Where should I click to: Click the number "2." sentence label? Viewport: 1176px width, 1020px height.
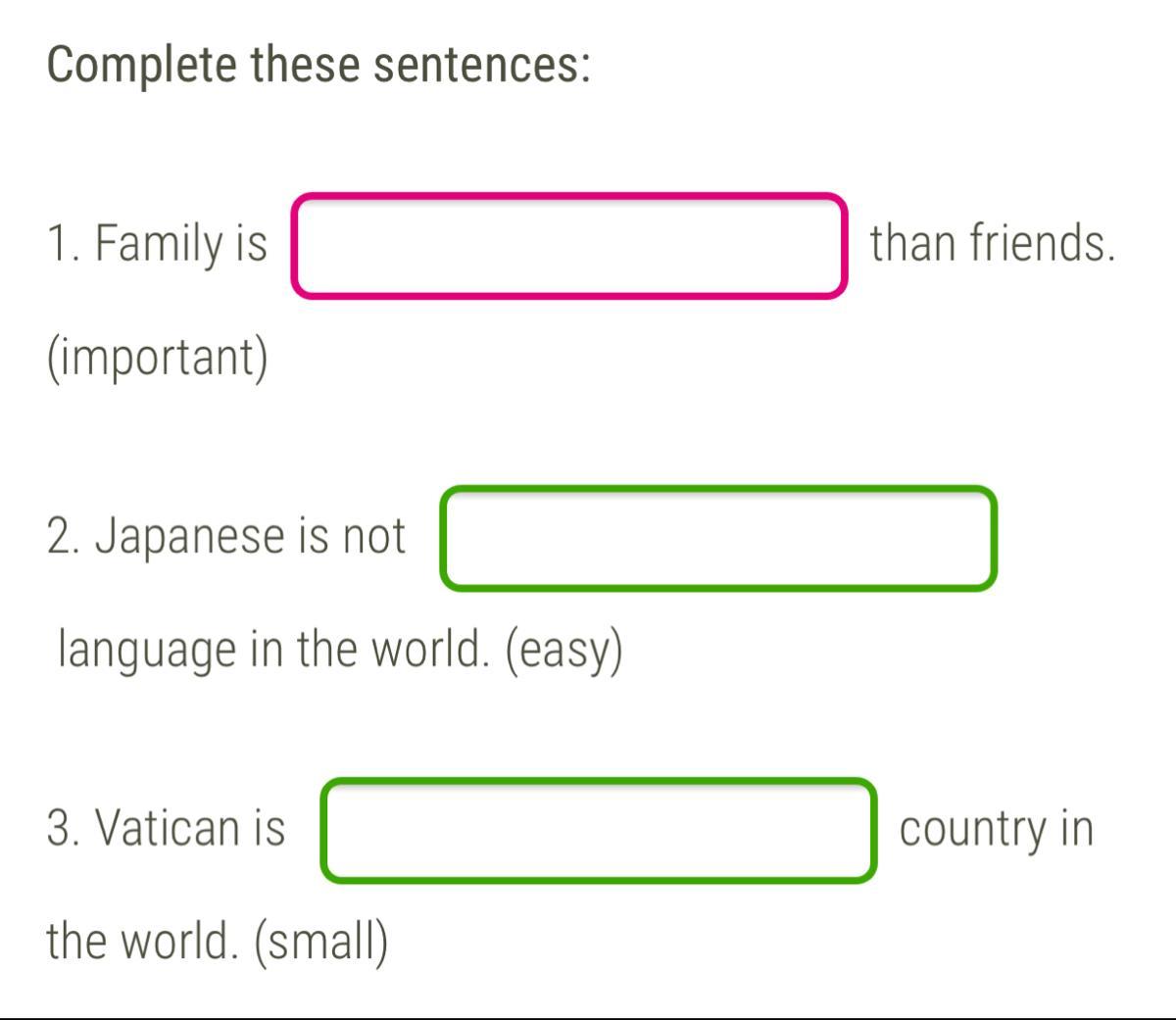[x=64, y=536]
